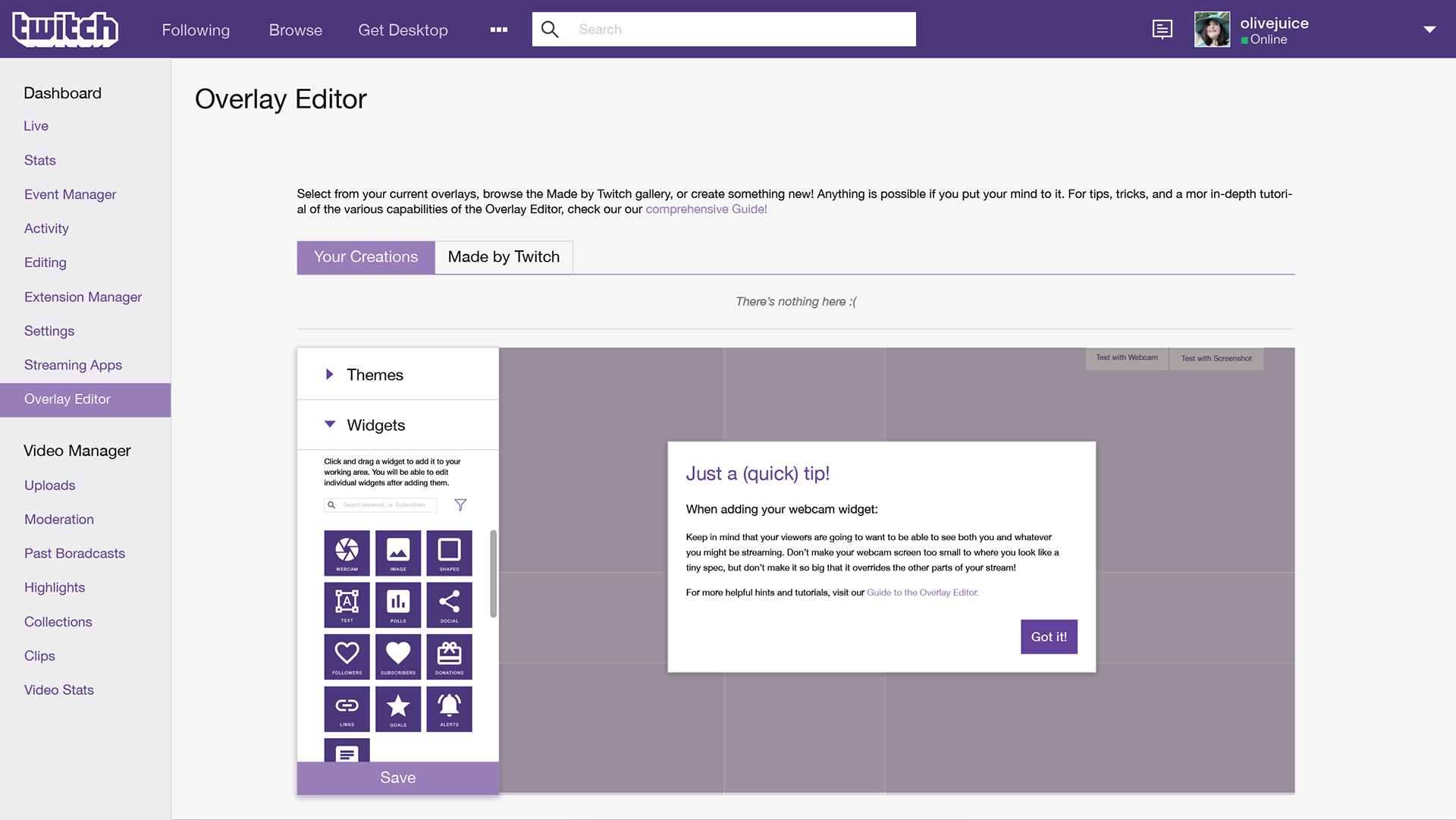This screenshot has width=1456, height=820.
Task: Open Highlights in sidebar
Action: [x=55, y=588]
